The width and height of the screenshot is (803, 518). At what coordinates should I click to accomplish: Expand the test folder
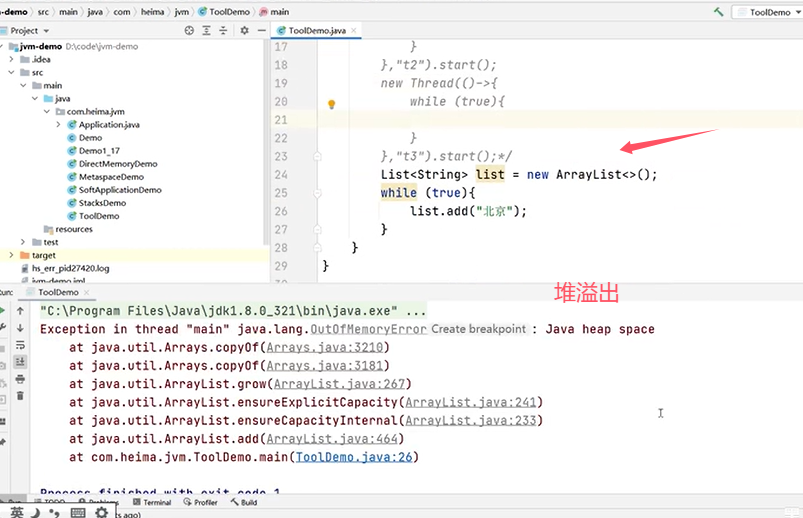coord(23,242)
